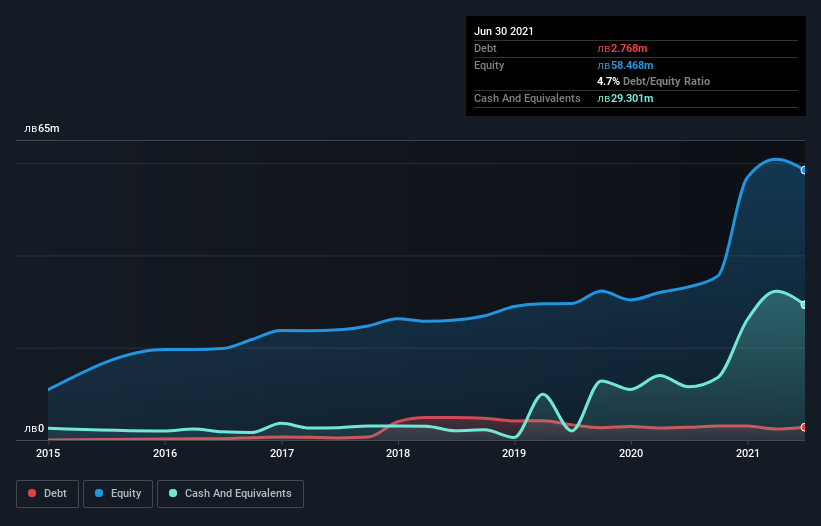Viewport: 821px width, 526px height.
Task: Click the 2016 x-axis label
Action: pyautogui.click(x=165, y=453)
